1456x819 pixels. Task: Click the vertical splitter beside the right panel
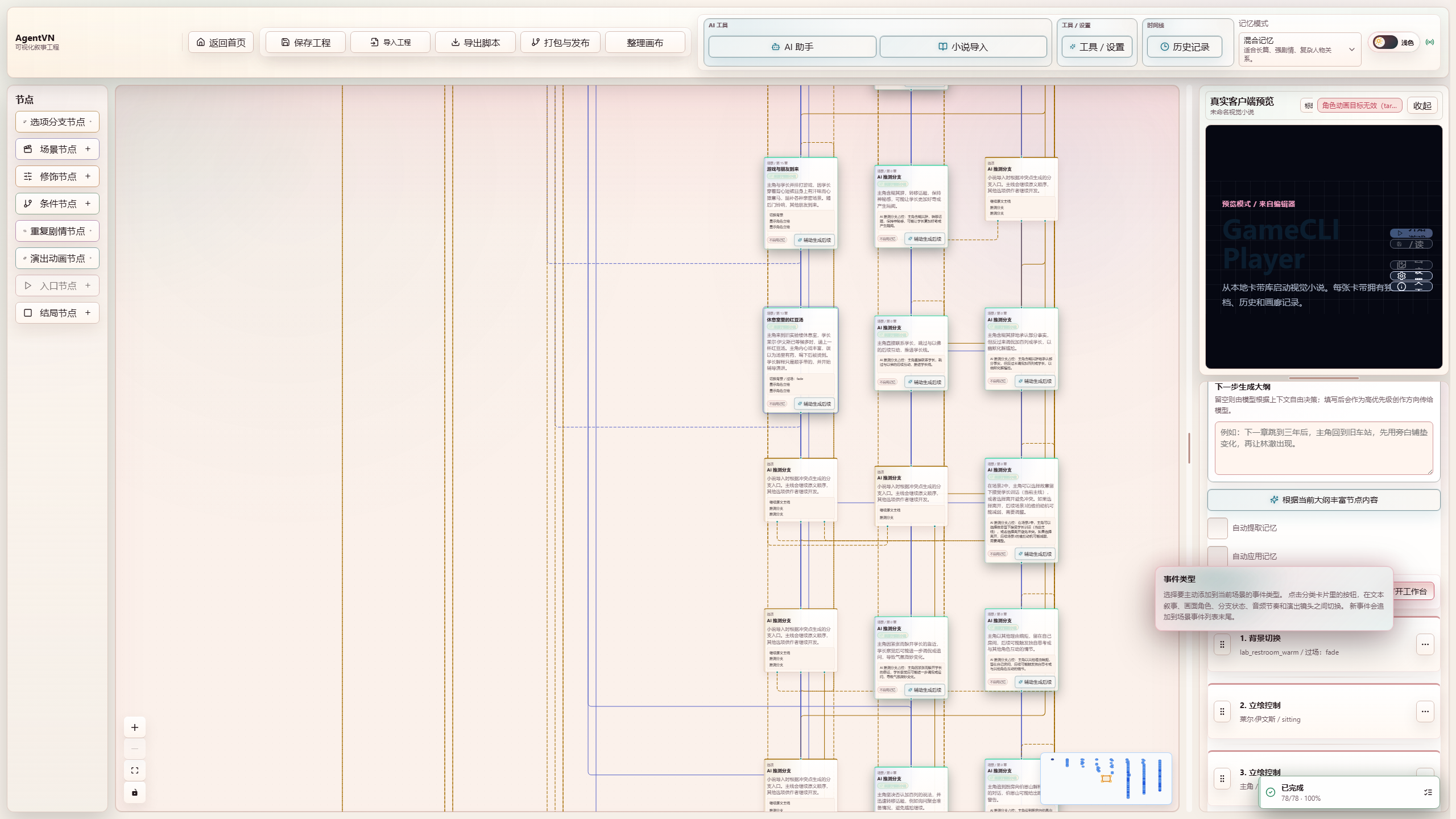coord(1189,448)
